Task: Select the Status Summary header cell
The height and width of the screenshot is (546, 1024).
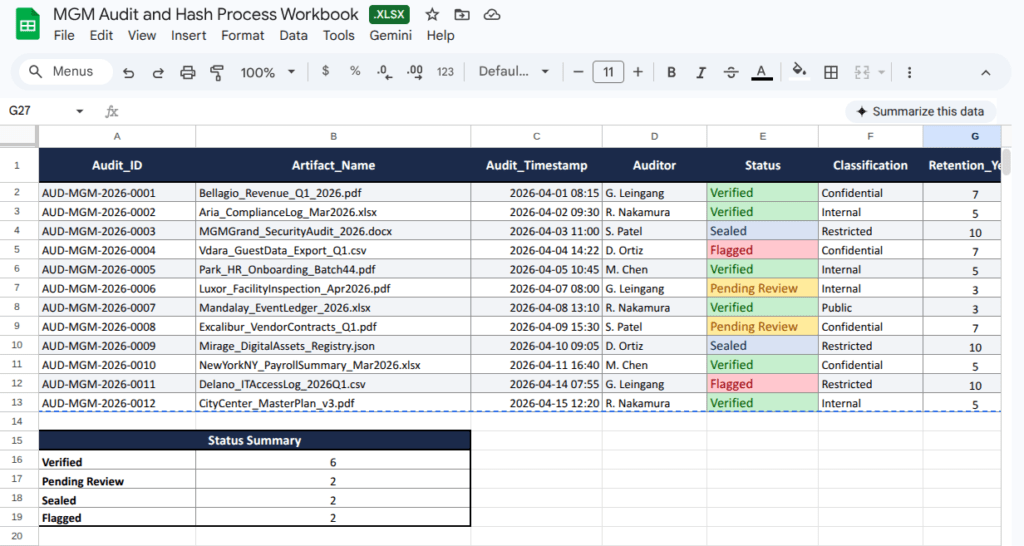Action: tap(254, 440)
